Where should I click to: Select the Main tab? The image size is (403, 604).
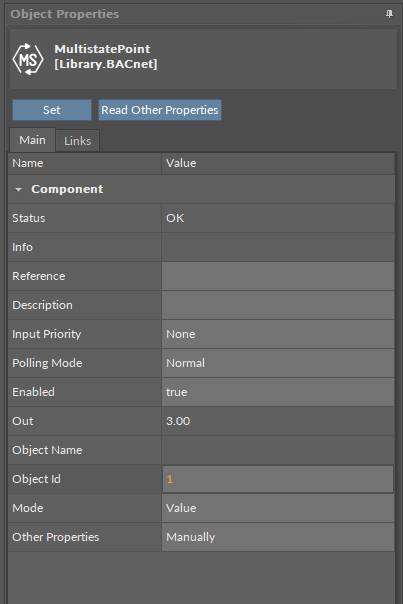pyautogui.click(x=32, y=140)
